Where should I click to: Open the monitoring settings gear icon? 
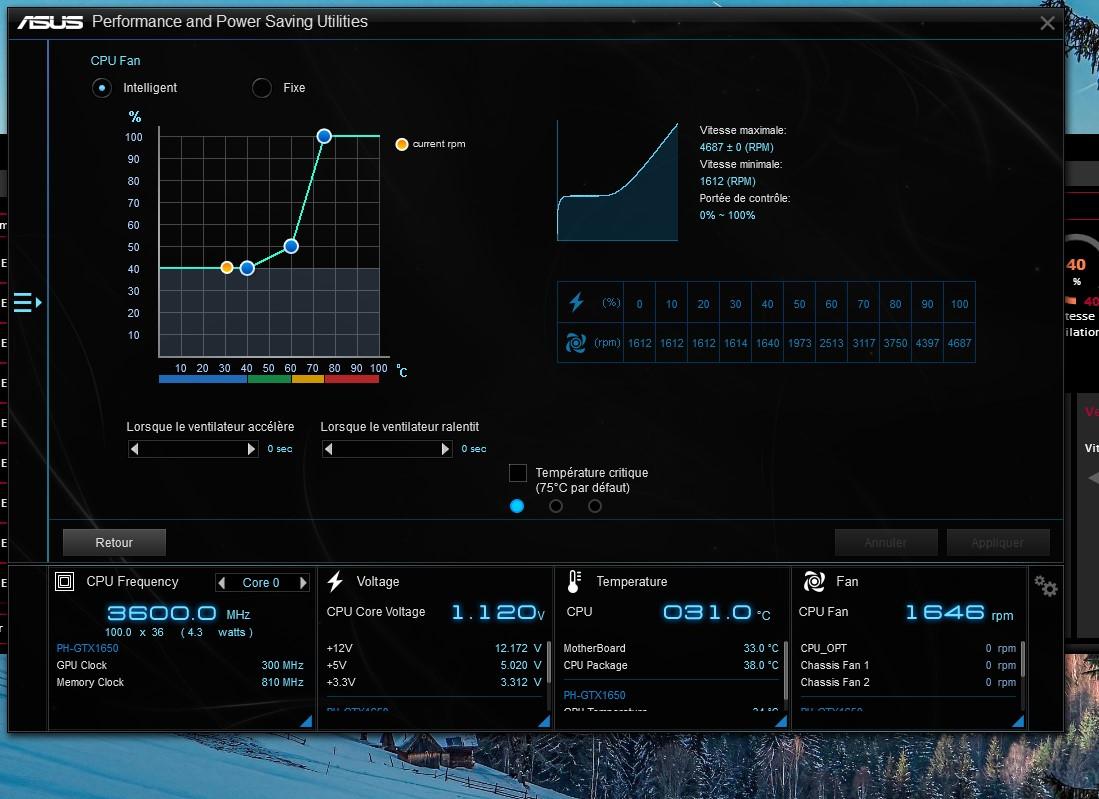(1045, 585)
